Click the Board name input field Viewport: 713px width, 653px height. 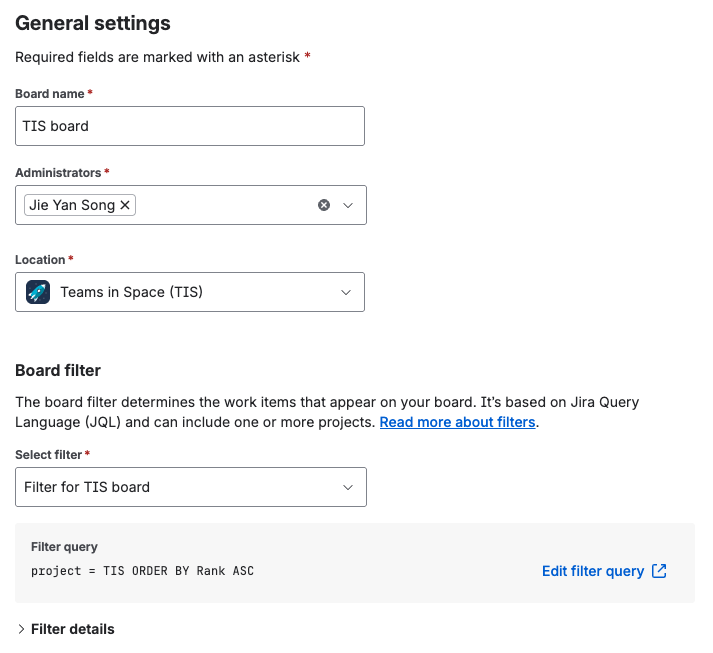(190, 126)
